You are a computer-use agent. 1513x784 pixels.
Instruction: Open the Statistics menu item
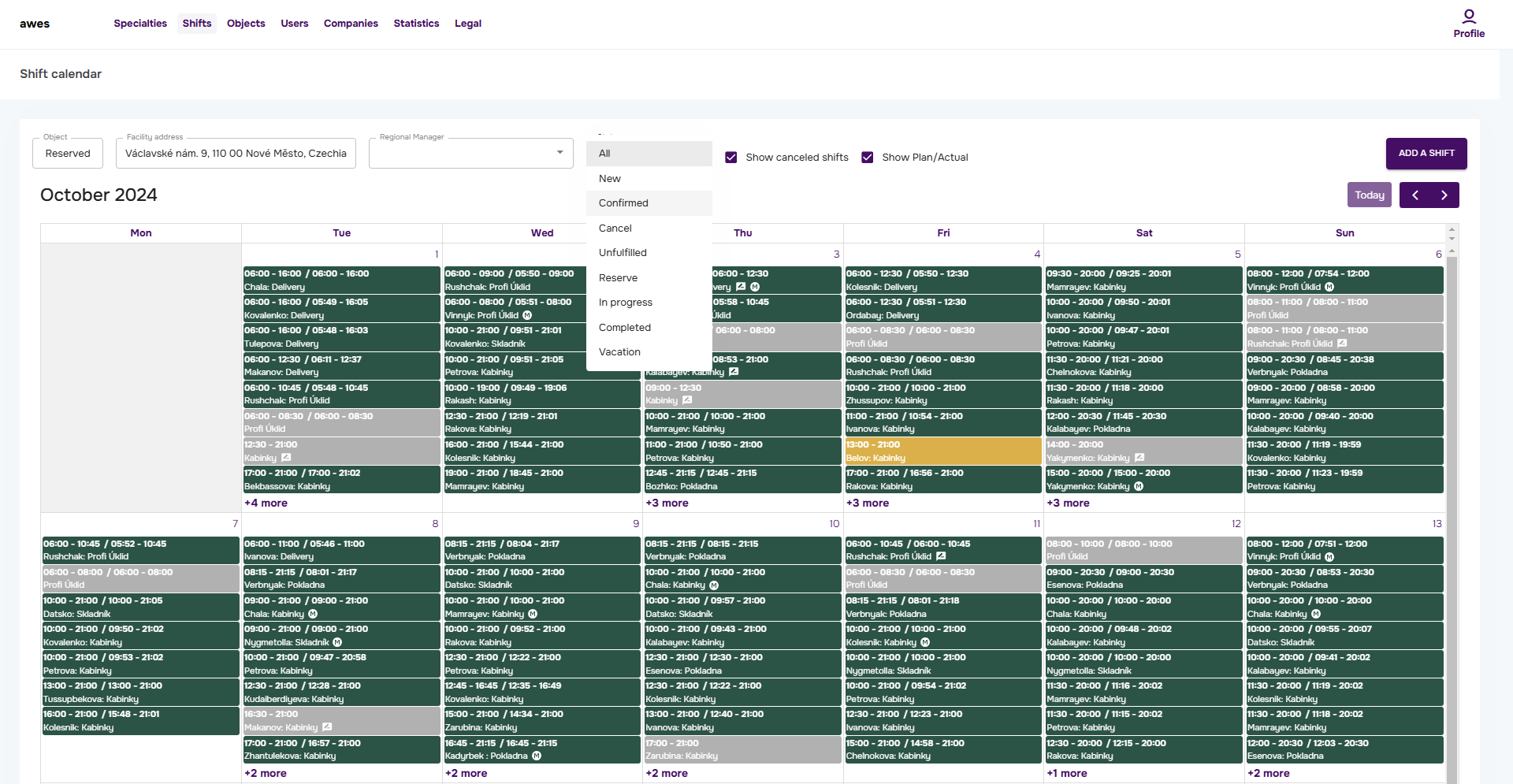tap(416, 24)
